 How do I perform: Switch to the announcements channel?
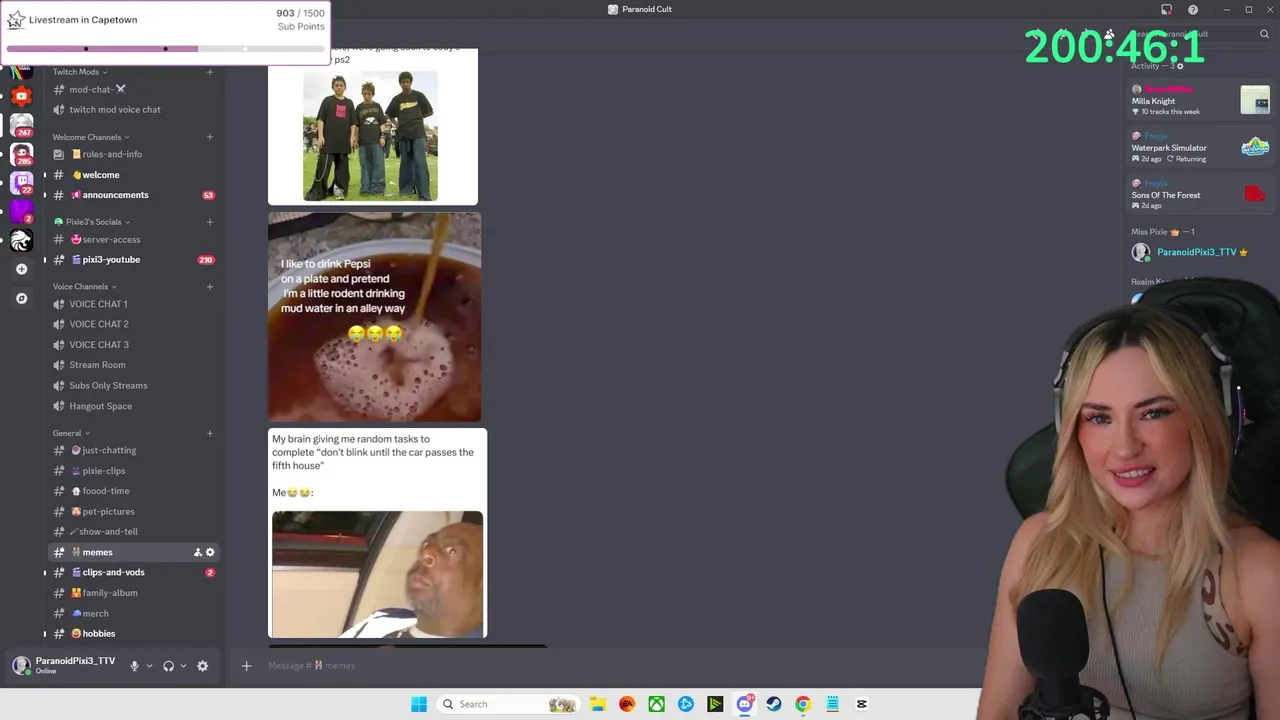(132, 195)
